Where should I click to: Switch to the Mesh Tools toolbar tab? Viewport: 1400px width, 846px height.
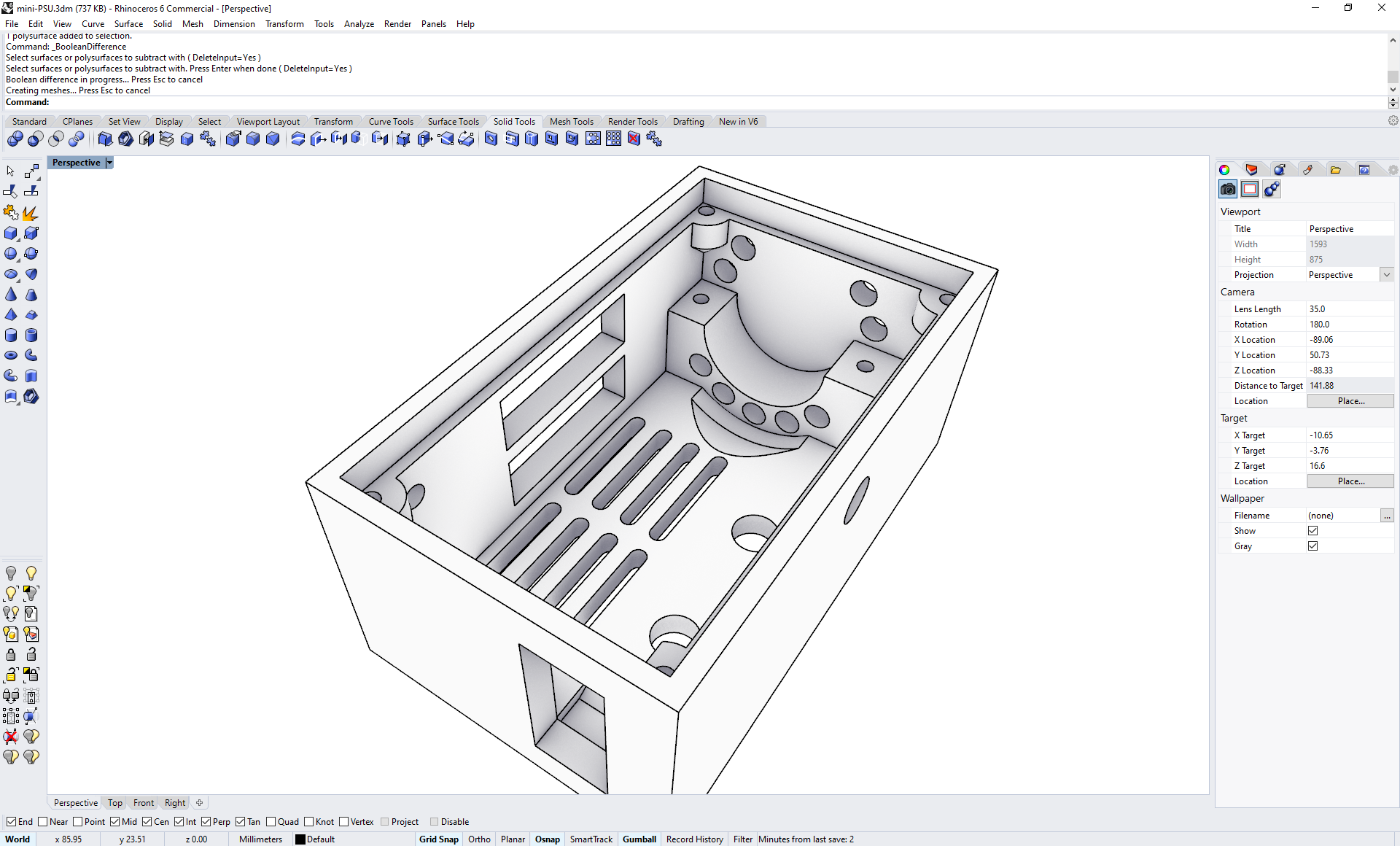[x=571, y=122]
